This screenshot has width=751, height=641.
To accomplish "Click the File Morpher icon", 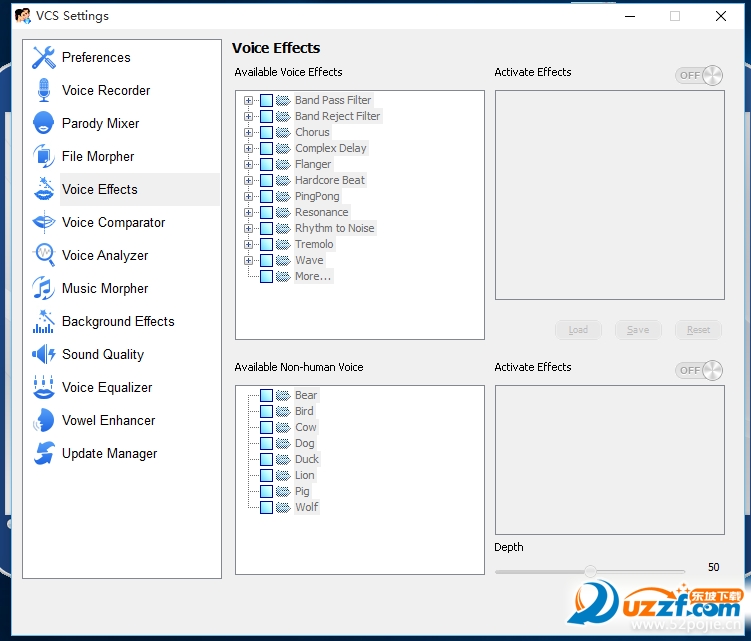I will coord(44,156).
